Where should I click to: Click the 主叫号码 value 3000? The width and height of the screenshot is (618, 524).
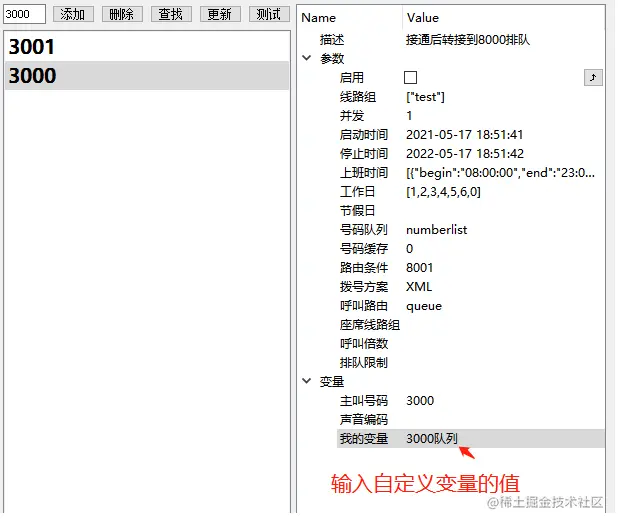click(420, 401)
